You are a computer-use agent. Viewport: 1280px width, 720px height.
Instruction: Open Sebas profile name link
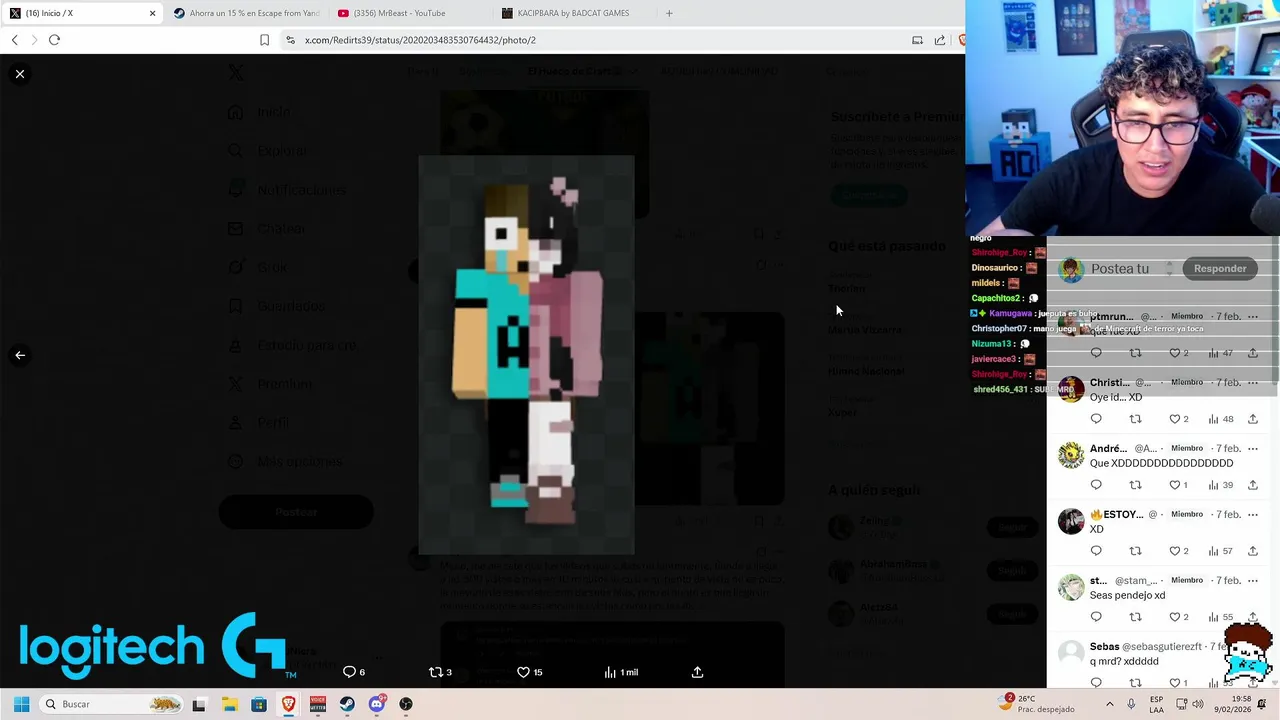click(x=1104, y=647)
